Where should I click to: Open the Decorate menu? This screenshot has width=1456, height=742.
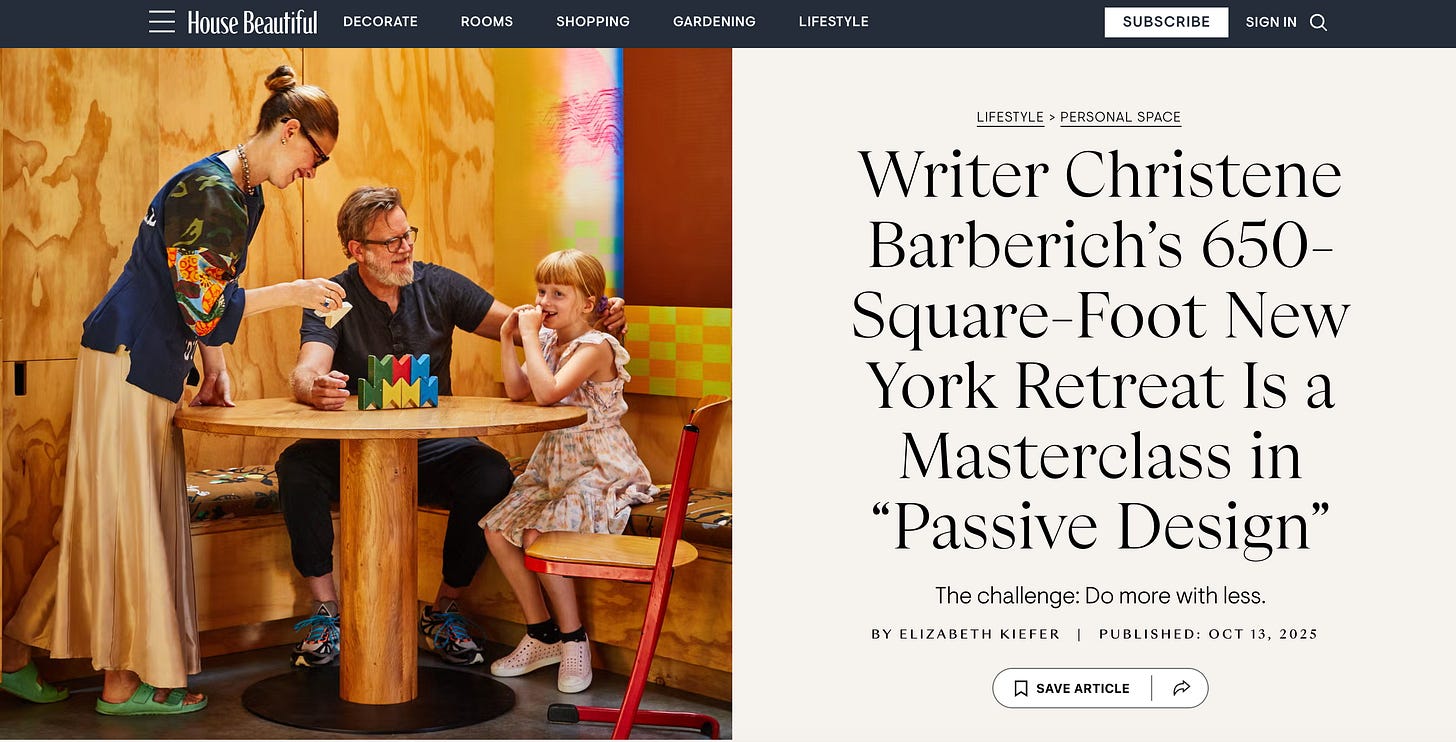(x=380, y=22)
